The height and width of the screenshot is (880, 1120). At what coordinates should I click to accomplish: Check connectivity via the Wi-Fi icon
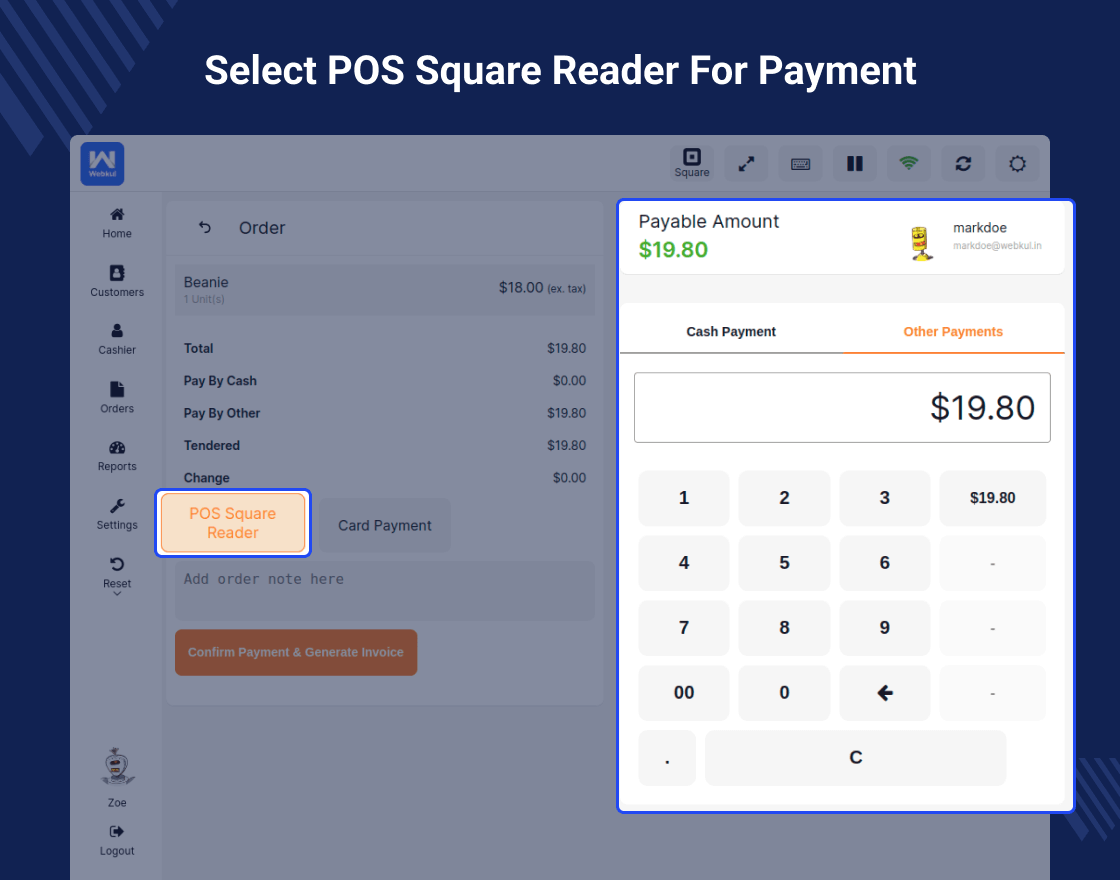908,163
